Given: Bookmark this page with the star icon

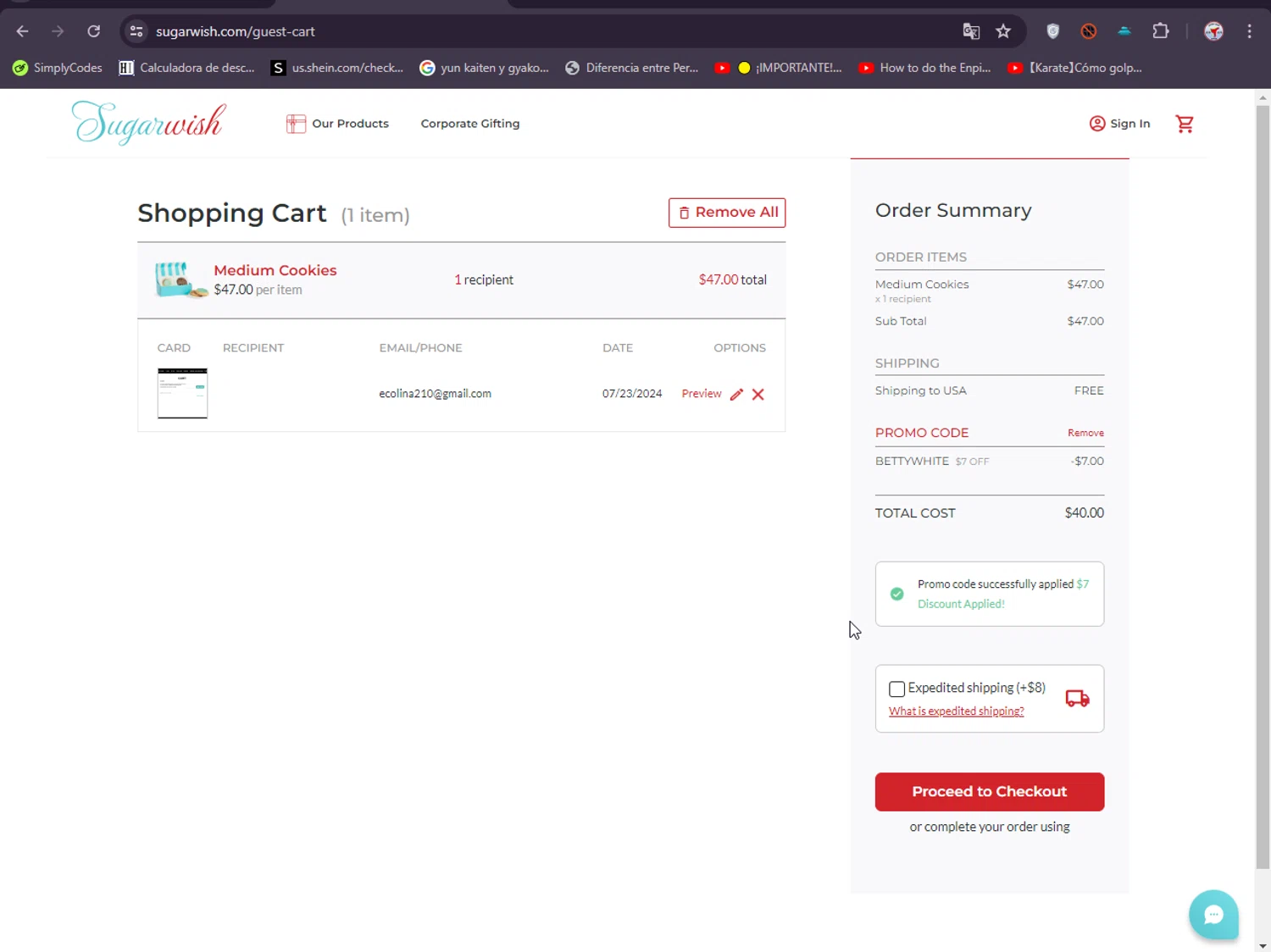Looking at the screenshot, I should pyautogui.click(x=1003, y=31).
